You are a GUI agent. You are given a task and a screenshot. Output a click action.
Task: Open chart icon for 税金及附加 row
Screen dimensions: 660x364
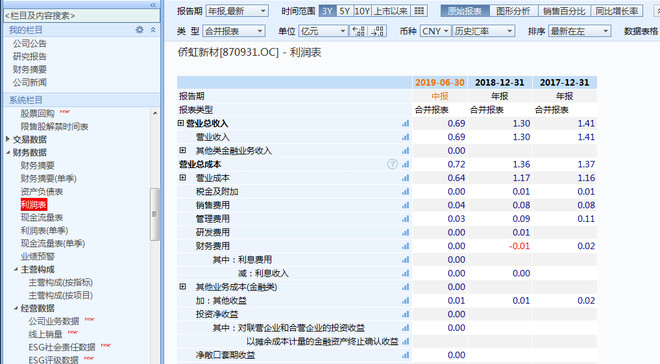tap(405, 191)
